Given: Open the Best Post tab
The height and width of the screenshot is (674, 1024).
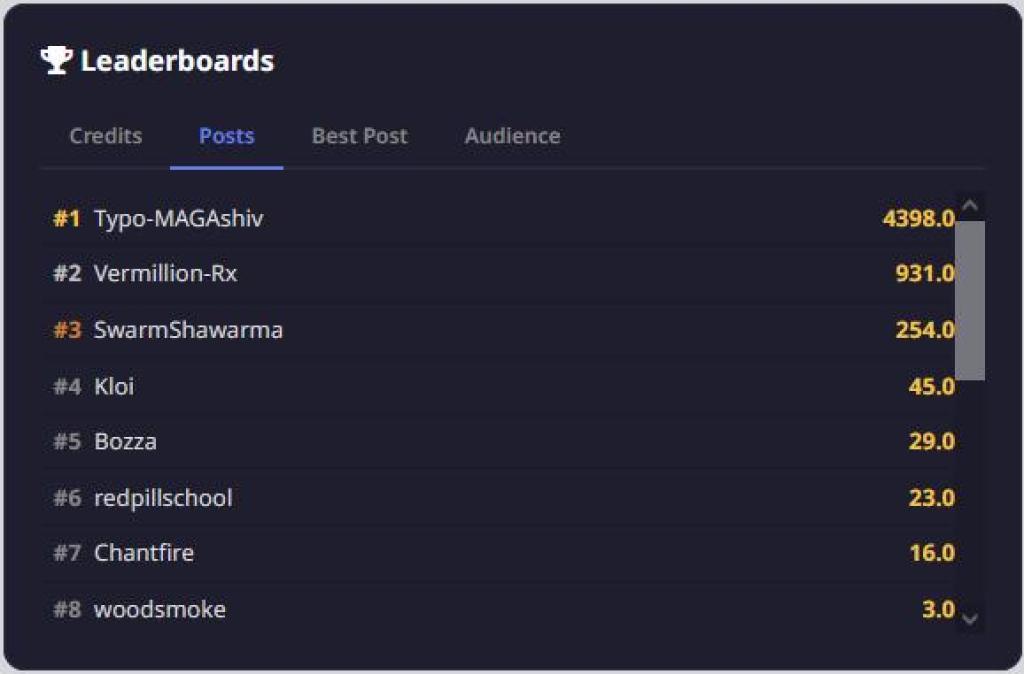Looking at the screenshot, I should [359, 136].
